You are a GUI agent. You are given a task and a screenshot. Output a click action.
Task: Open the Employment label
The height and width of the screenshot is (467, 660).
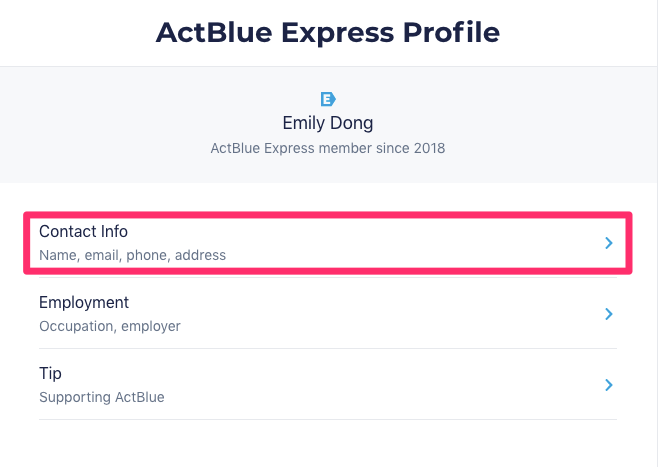[84, 302]
